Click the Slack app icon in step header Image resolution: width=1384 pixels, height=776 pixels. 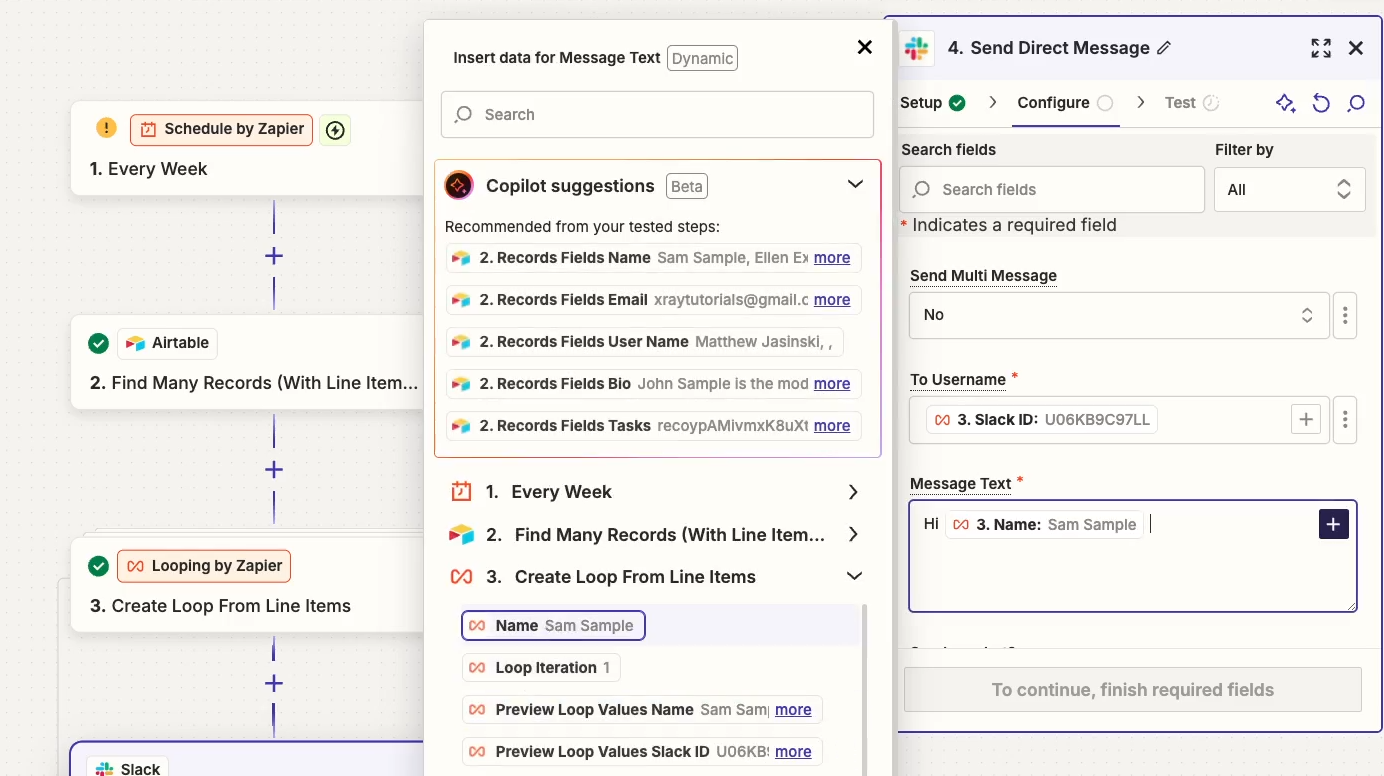(916, 48)
